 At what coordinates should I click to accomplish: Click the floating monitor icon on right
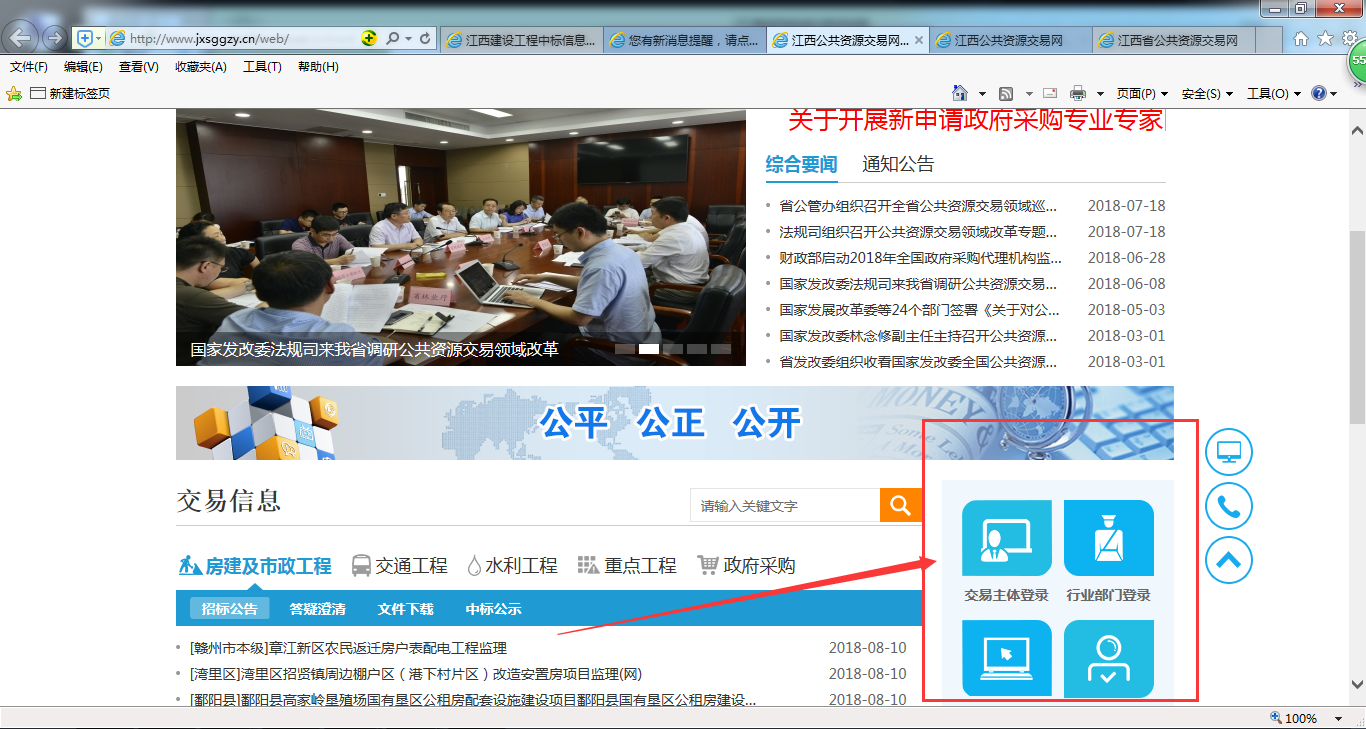tap(1228, 451)
